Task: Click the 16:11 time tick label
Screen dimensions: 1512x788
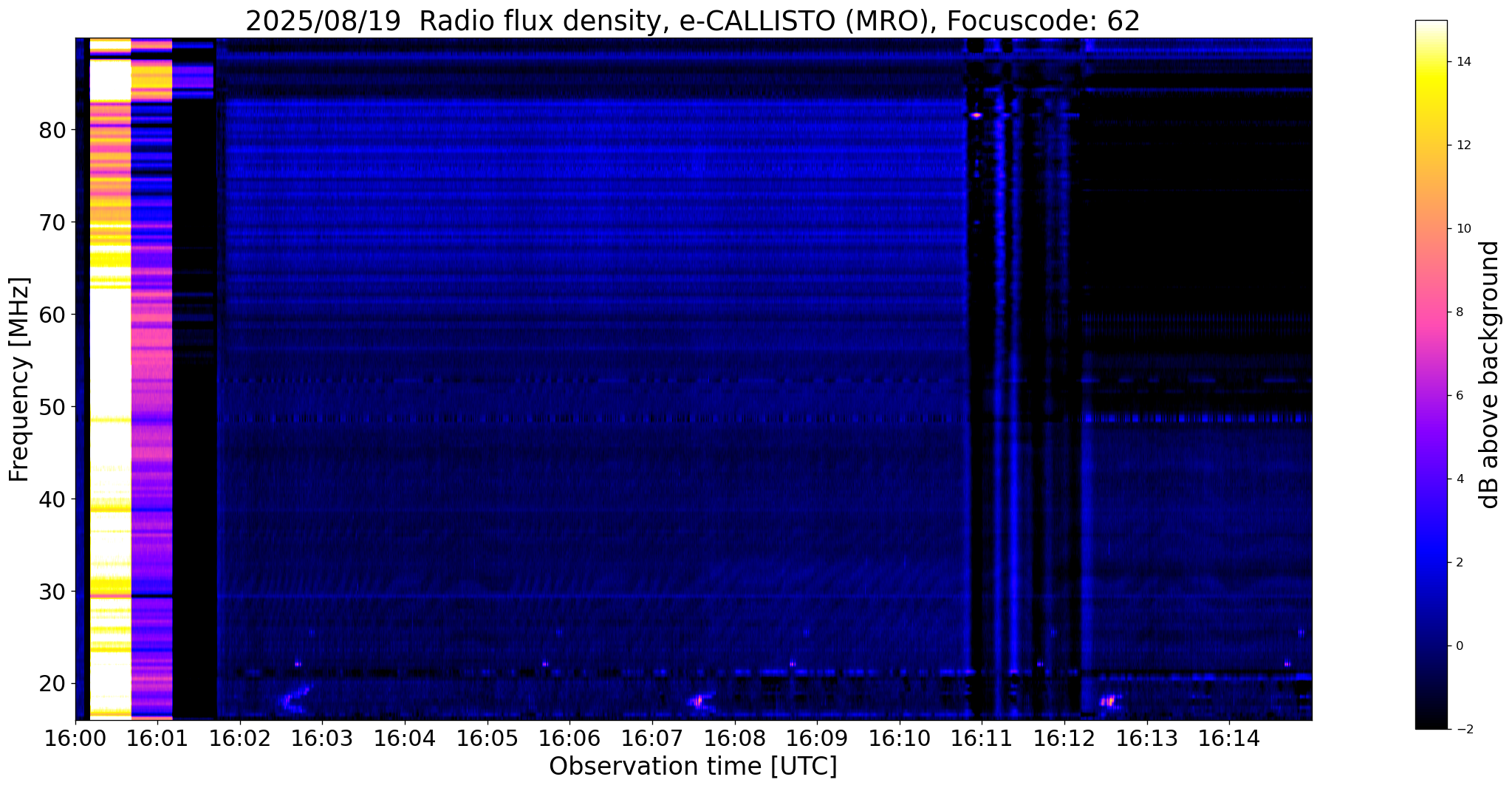Action: click(x=982, y=739)
